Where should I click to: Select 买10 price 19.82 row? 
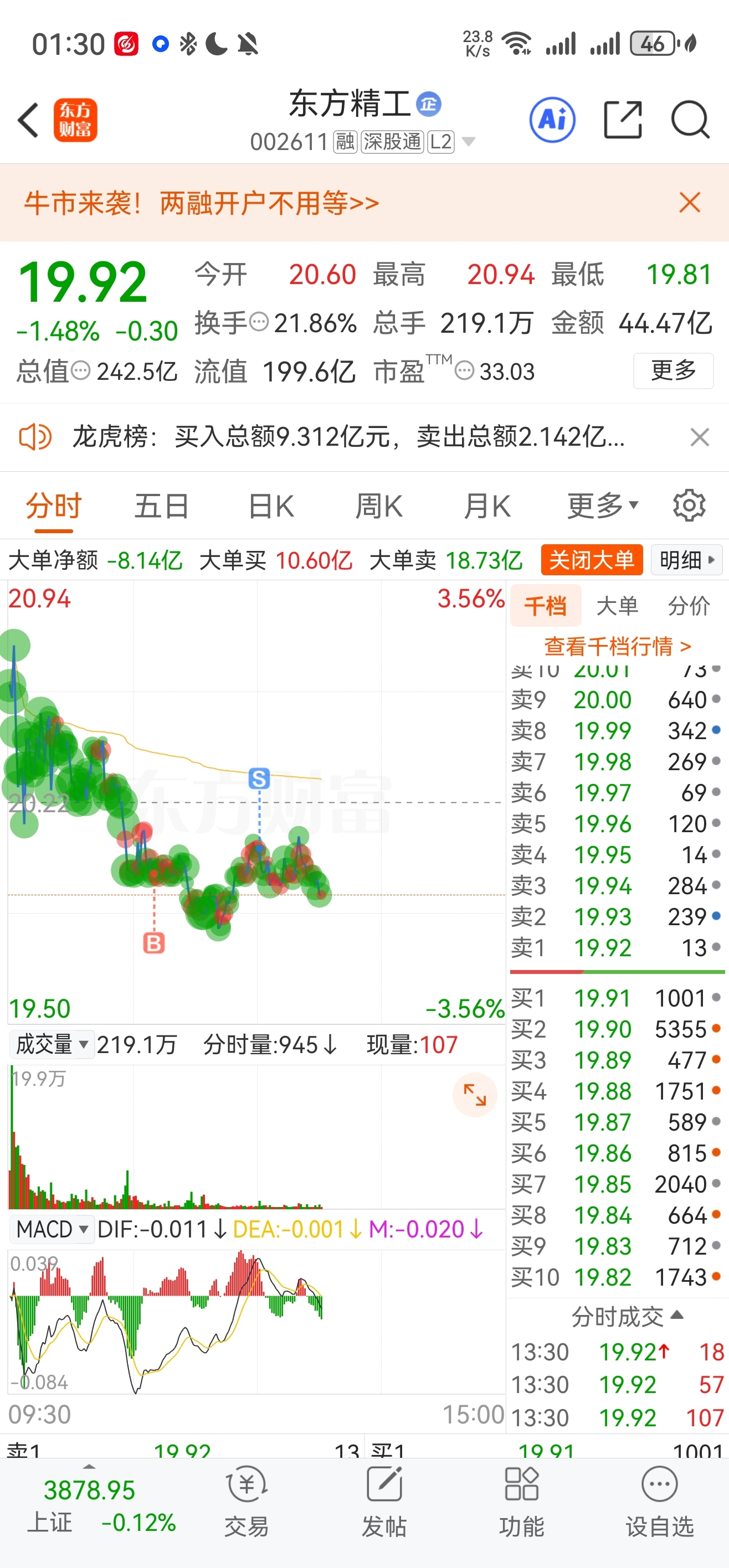617,1277
